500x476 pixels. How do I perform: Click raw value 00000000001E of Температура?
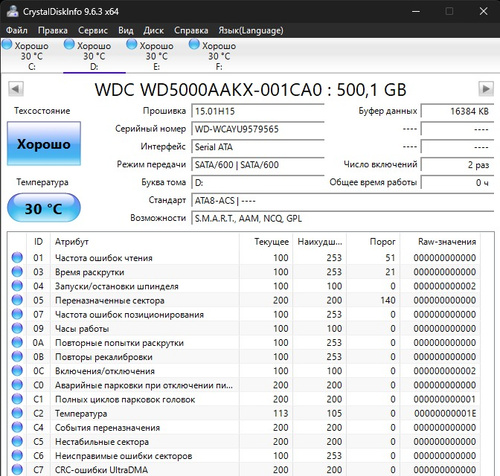coord(445,413)
